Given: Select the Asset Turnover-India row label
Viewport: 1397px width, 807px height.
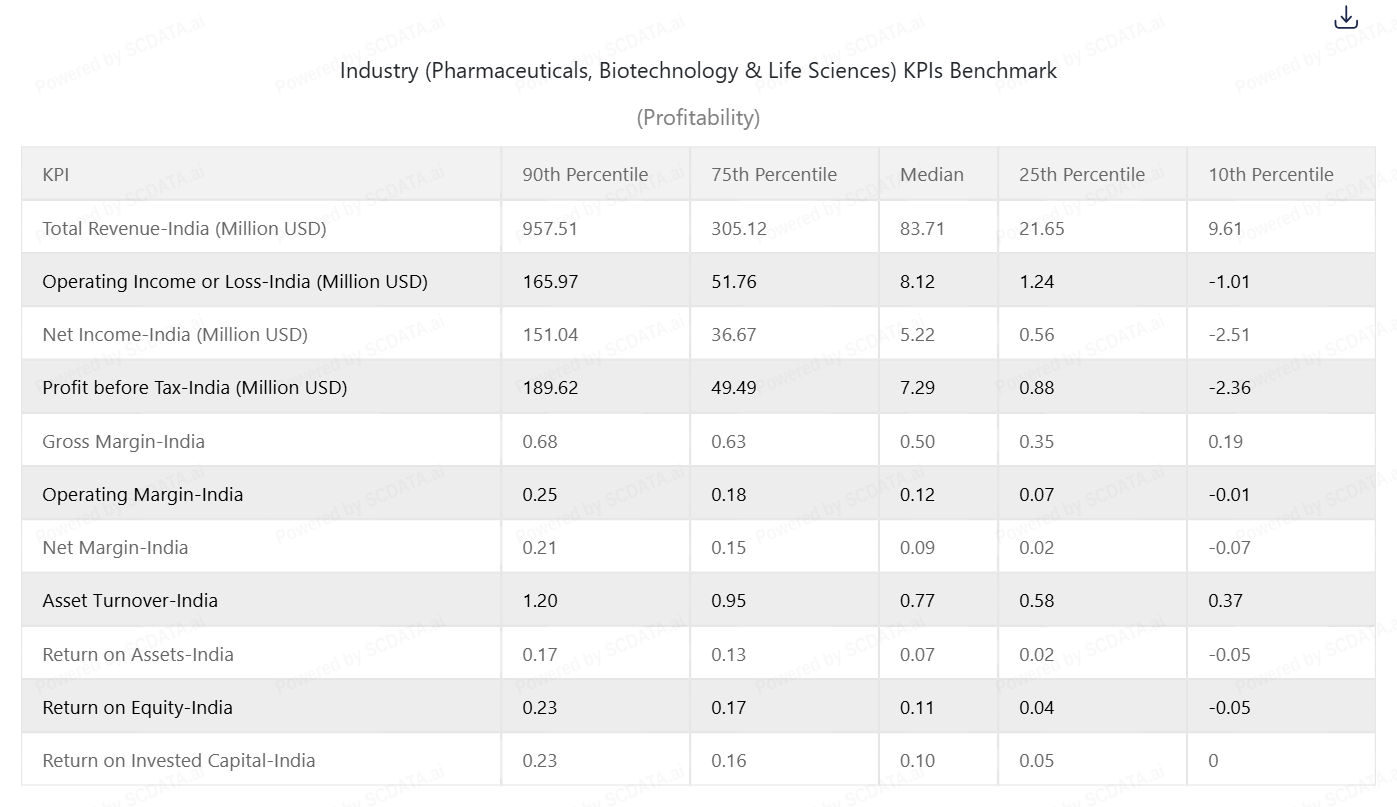Looking at the screenshot, I should pyautogui.click(x=130, y=601).
